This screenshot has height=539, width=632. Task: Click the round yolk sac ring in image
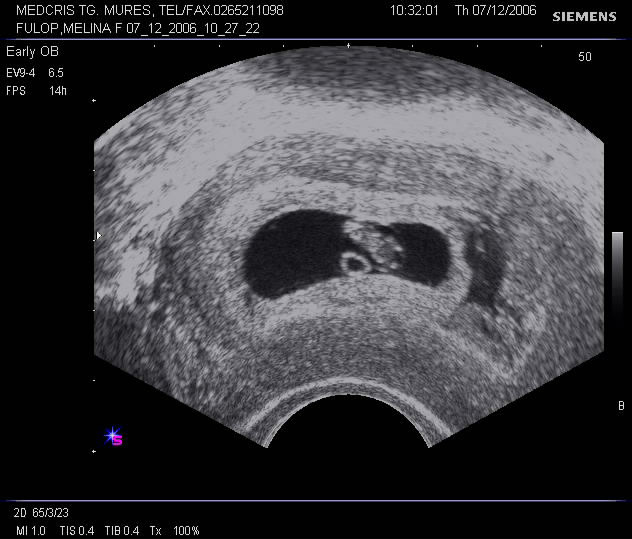coord(354,264)
